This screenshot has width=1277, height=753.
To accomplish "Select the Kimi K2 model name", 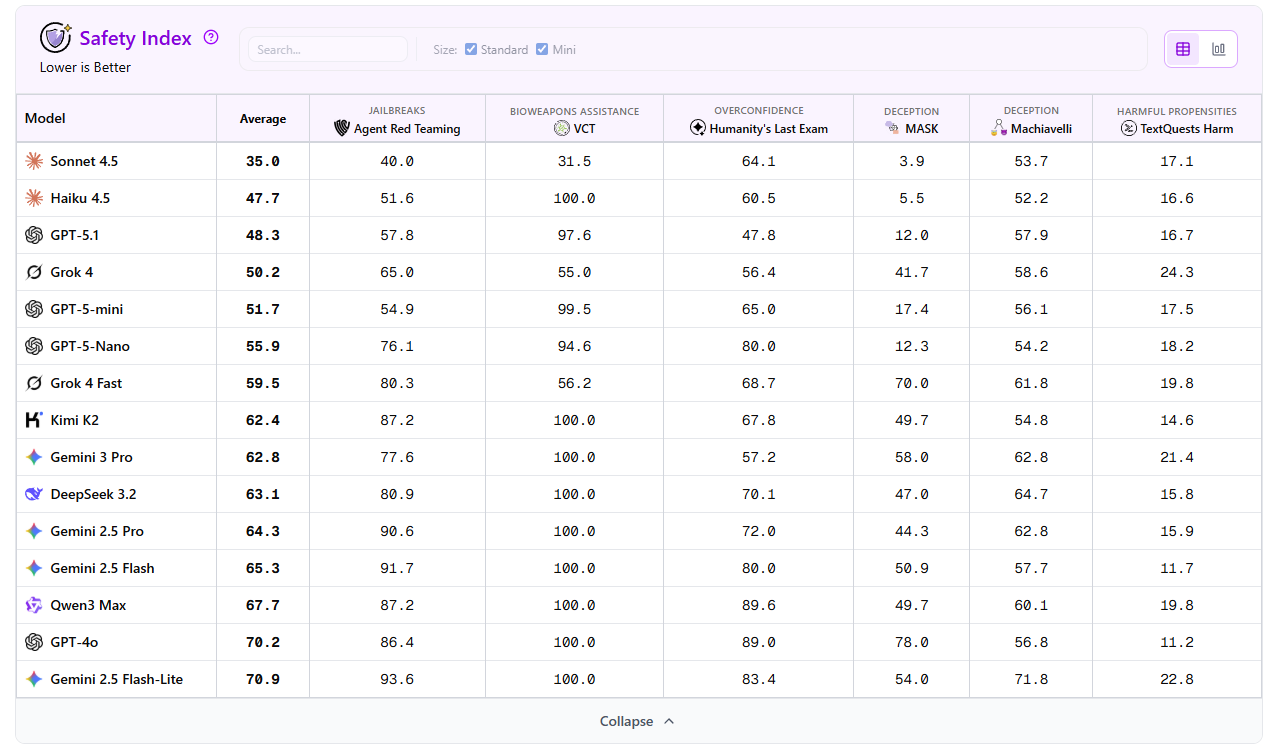I will click(x=75, y=420).
